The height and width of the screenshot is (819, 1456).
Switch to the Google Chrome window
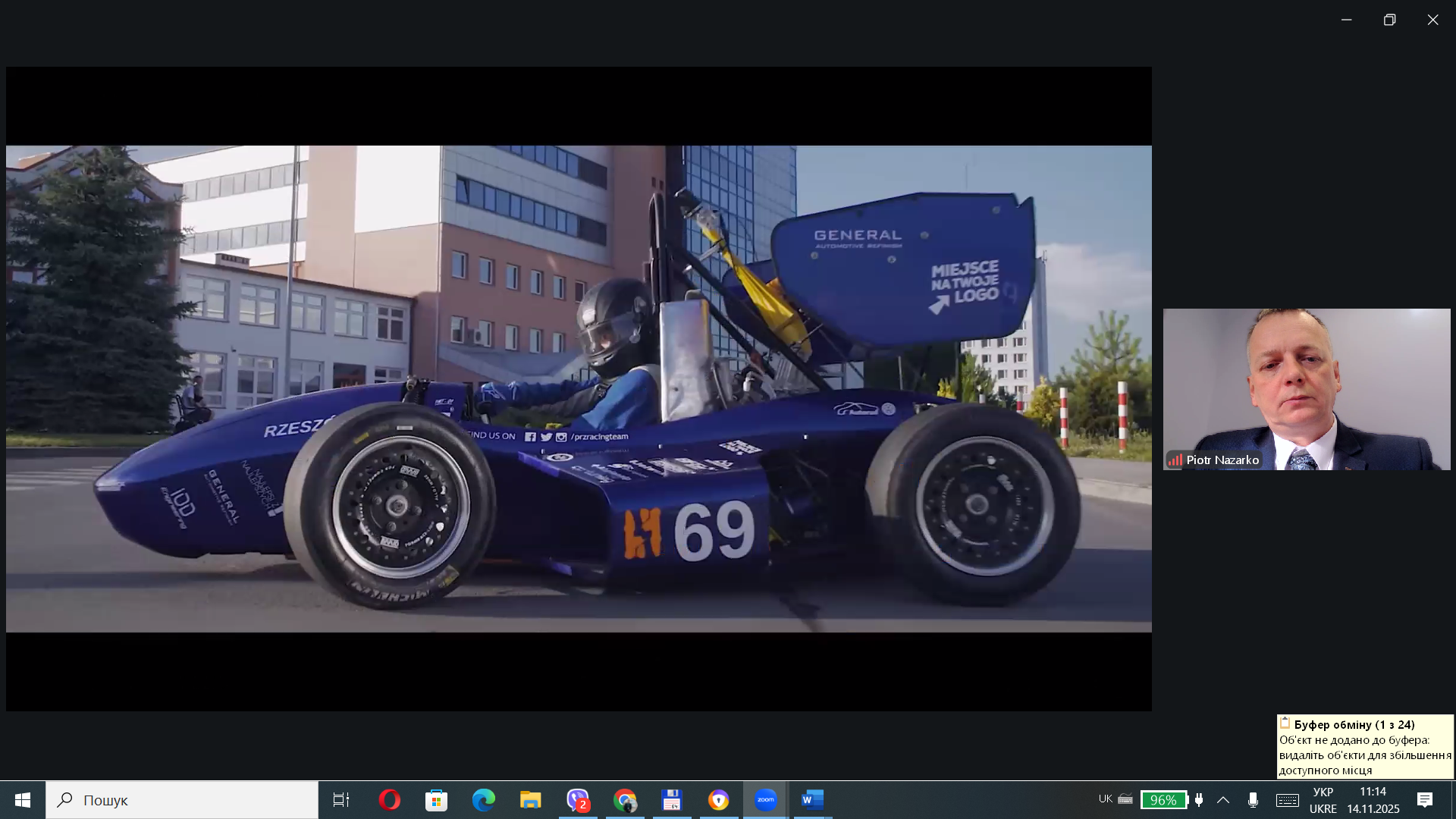625,800
